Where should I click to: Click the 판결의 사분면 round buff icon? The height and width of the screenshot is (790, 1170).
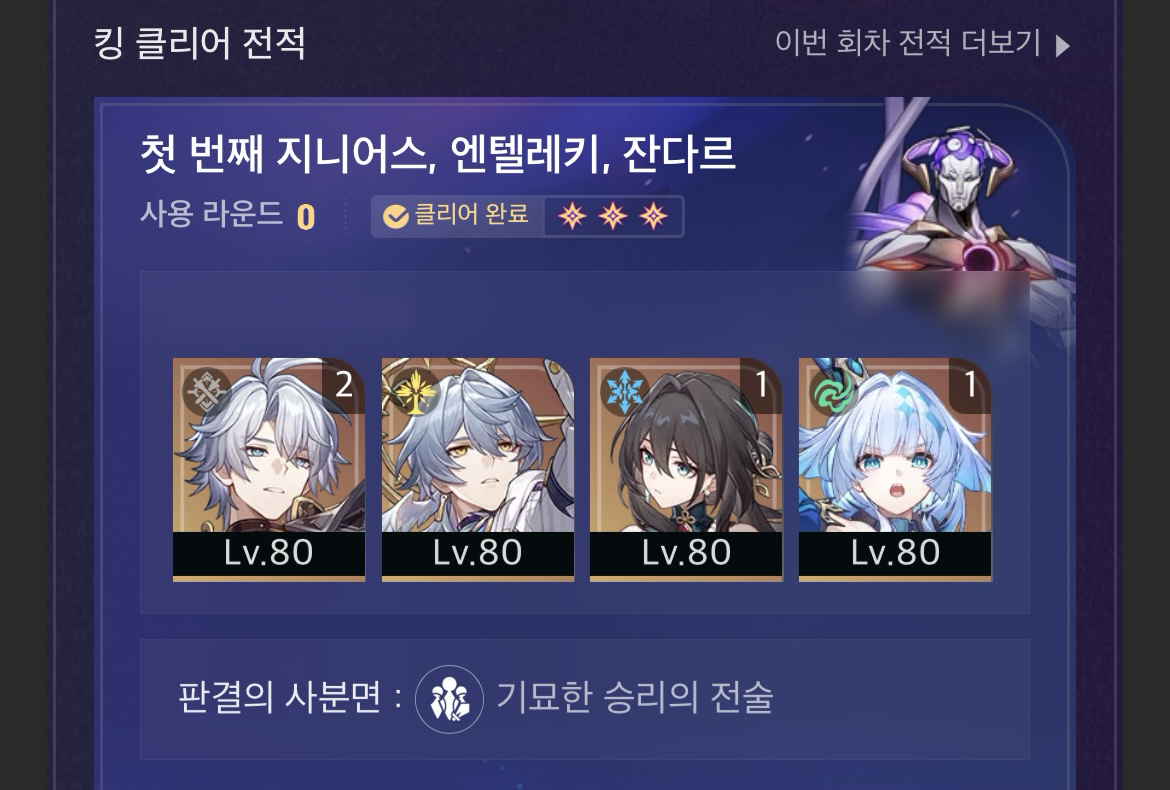click(449, 699)
